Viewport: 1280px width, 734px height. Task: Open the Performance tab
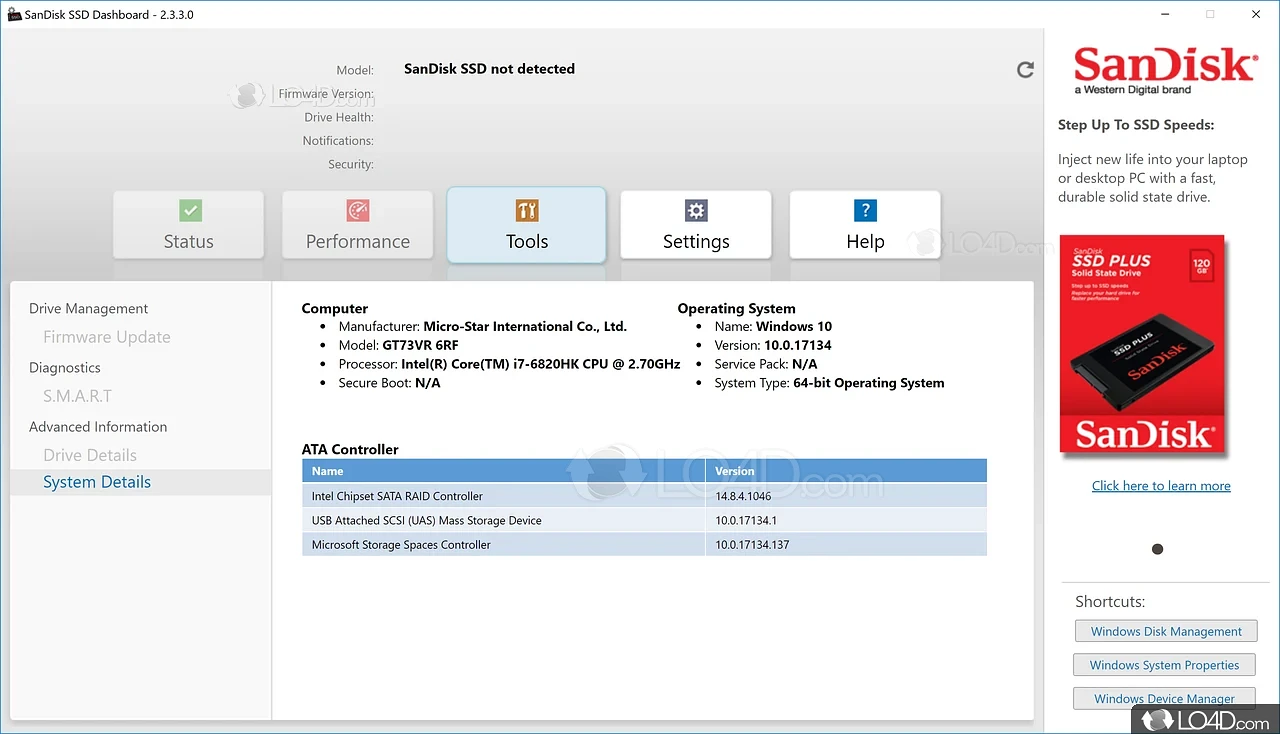click(358, 226)
